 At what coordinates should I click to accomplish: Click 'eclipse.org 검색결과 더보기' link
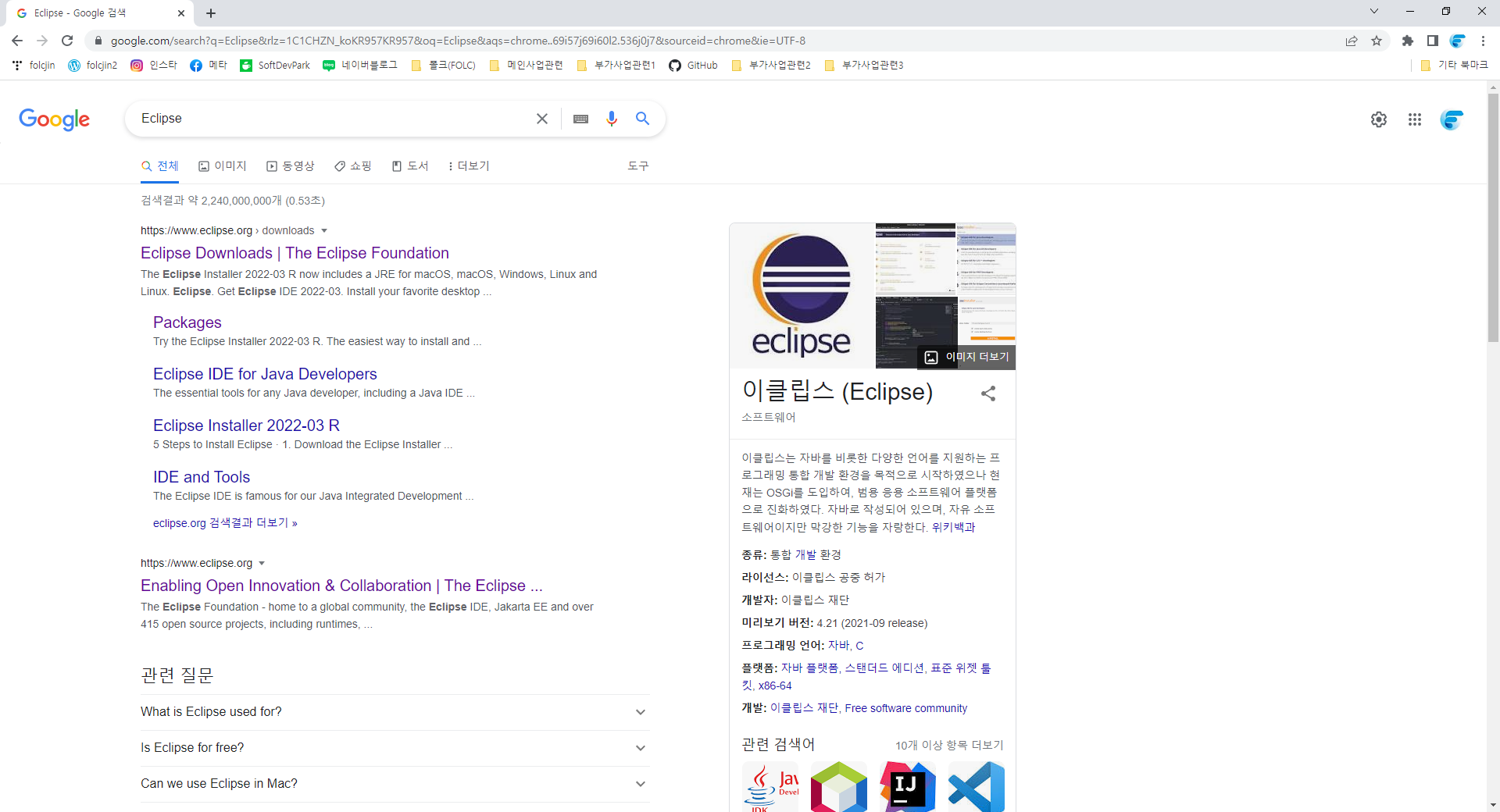click(225, 523)
